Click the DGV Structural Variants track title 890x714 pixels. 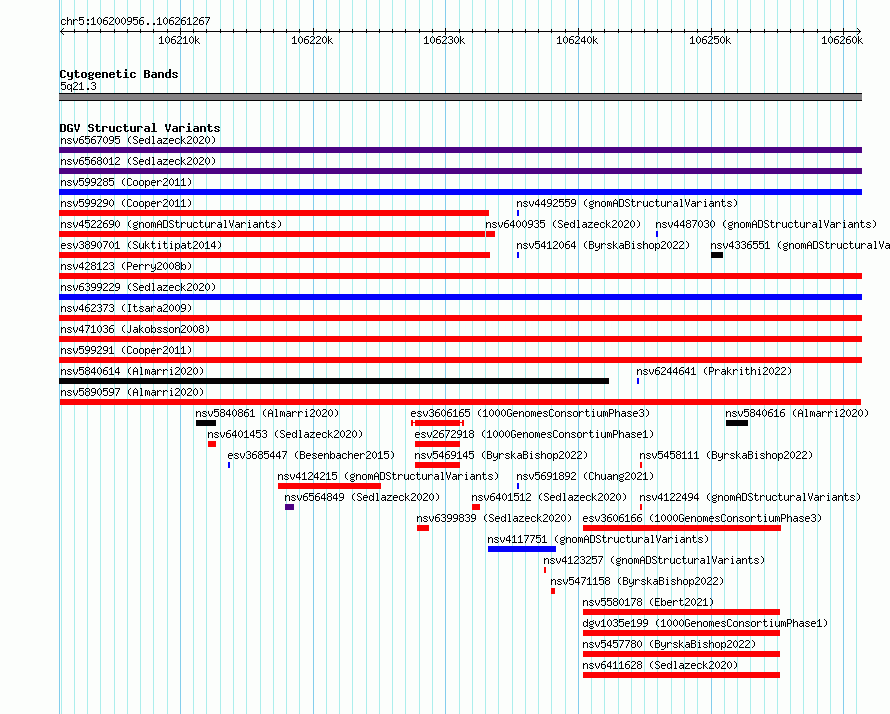tap(140, 128)
